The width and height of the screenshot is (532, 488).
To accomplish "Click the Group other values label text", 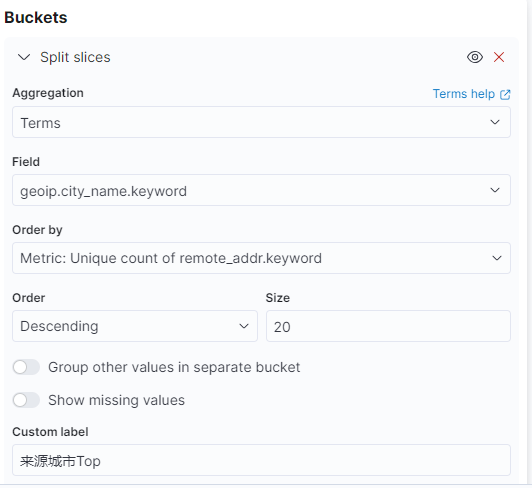I will [174, 368].
